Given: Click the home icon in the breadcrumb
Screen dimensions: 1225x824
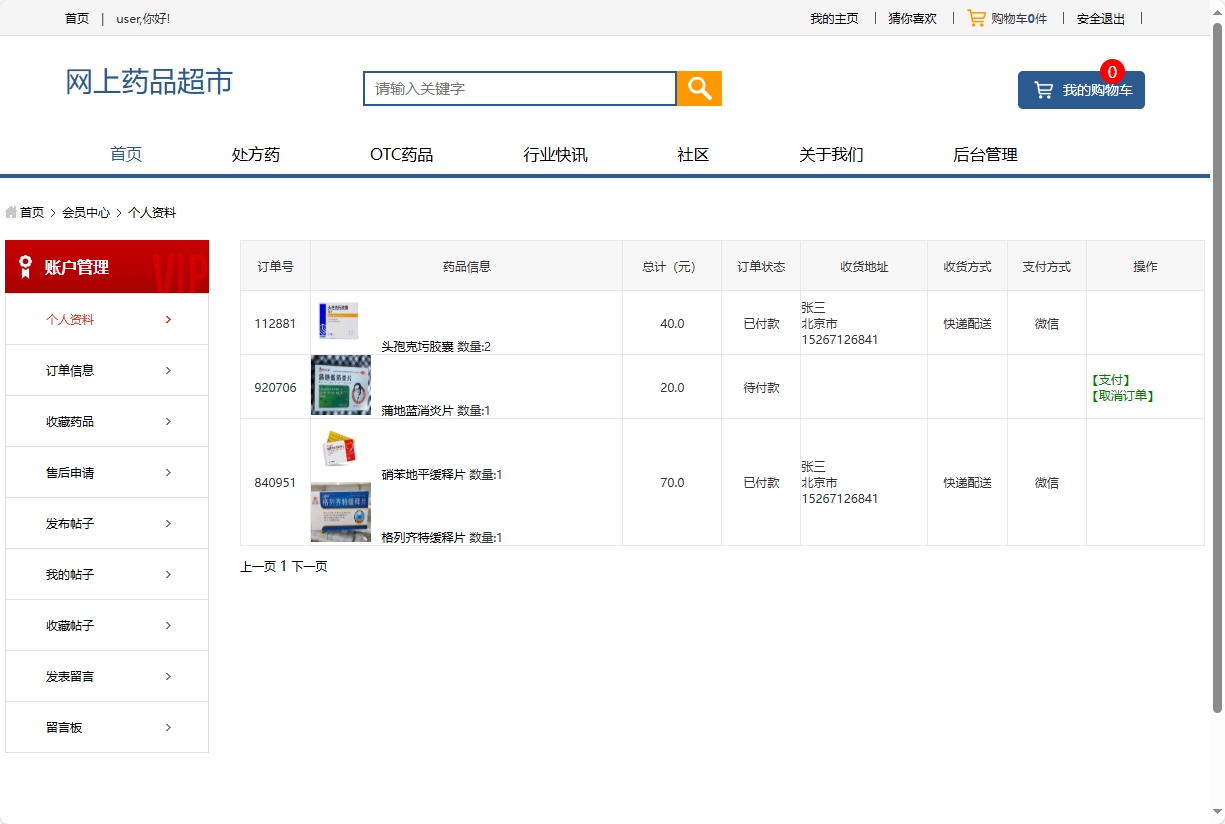Looking at the screenshot, I should tap(11, 212).
